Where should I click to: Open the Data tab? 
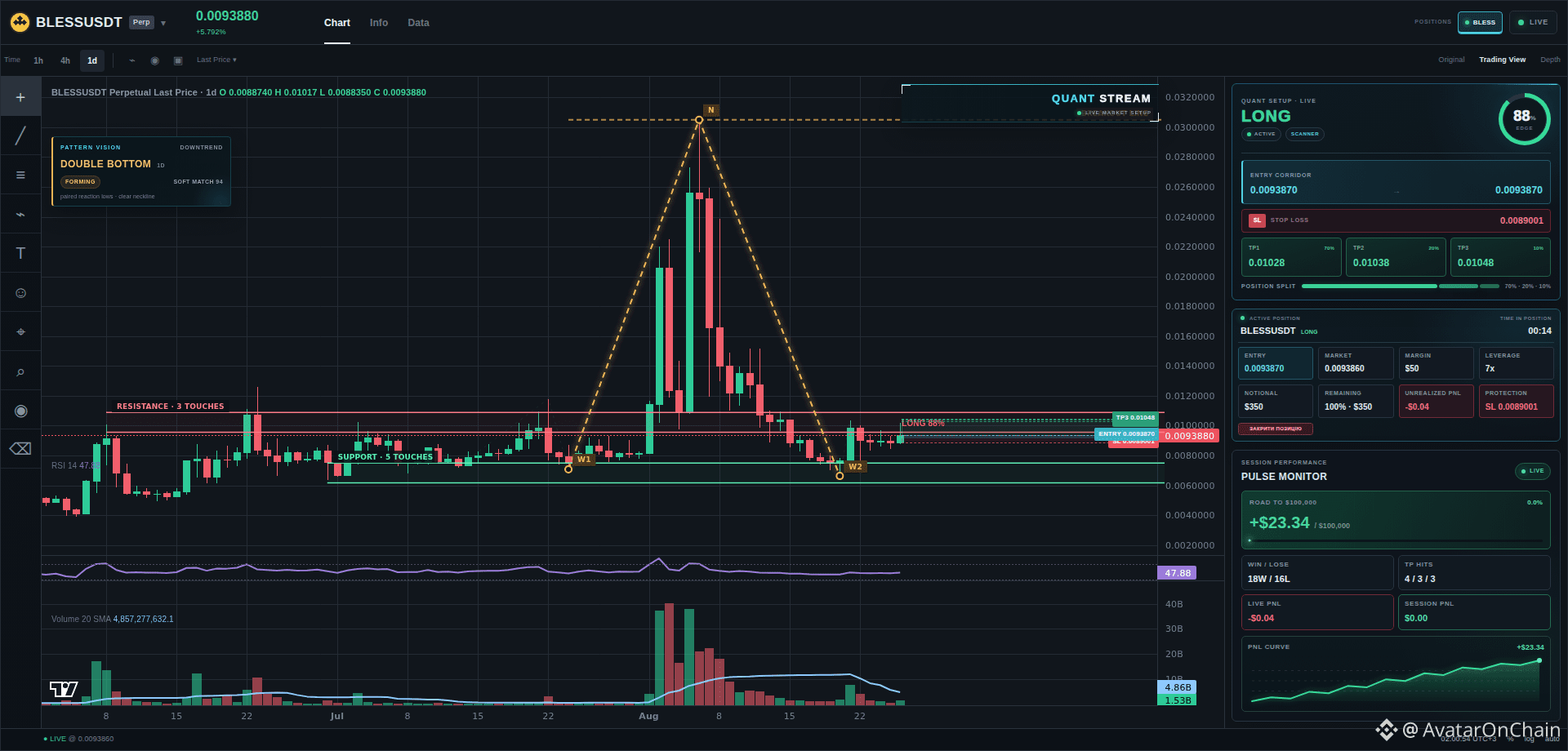pyautogui.click(x=418, y=23)
